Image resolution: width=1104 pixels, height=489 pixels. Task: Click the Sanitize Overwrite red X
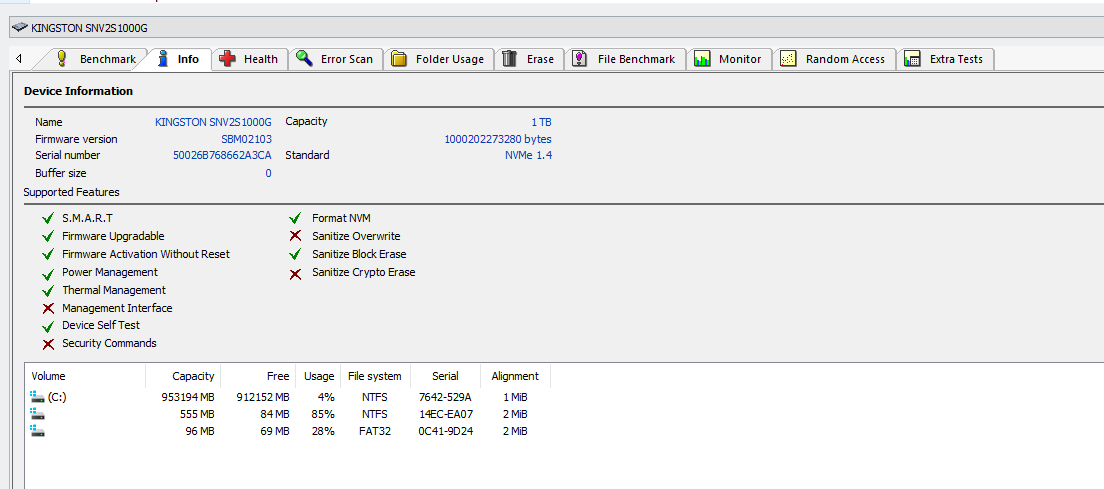tap(296, 236)
